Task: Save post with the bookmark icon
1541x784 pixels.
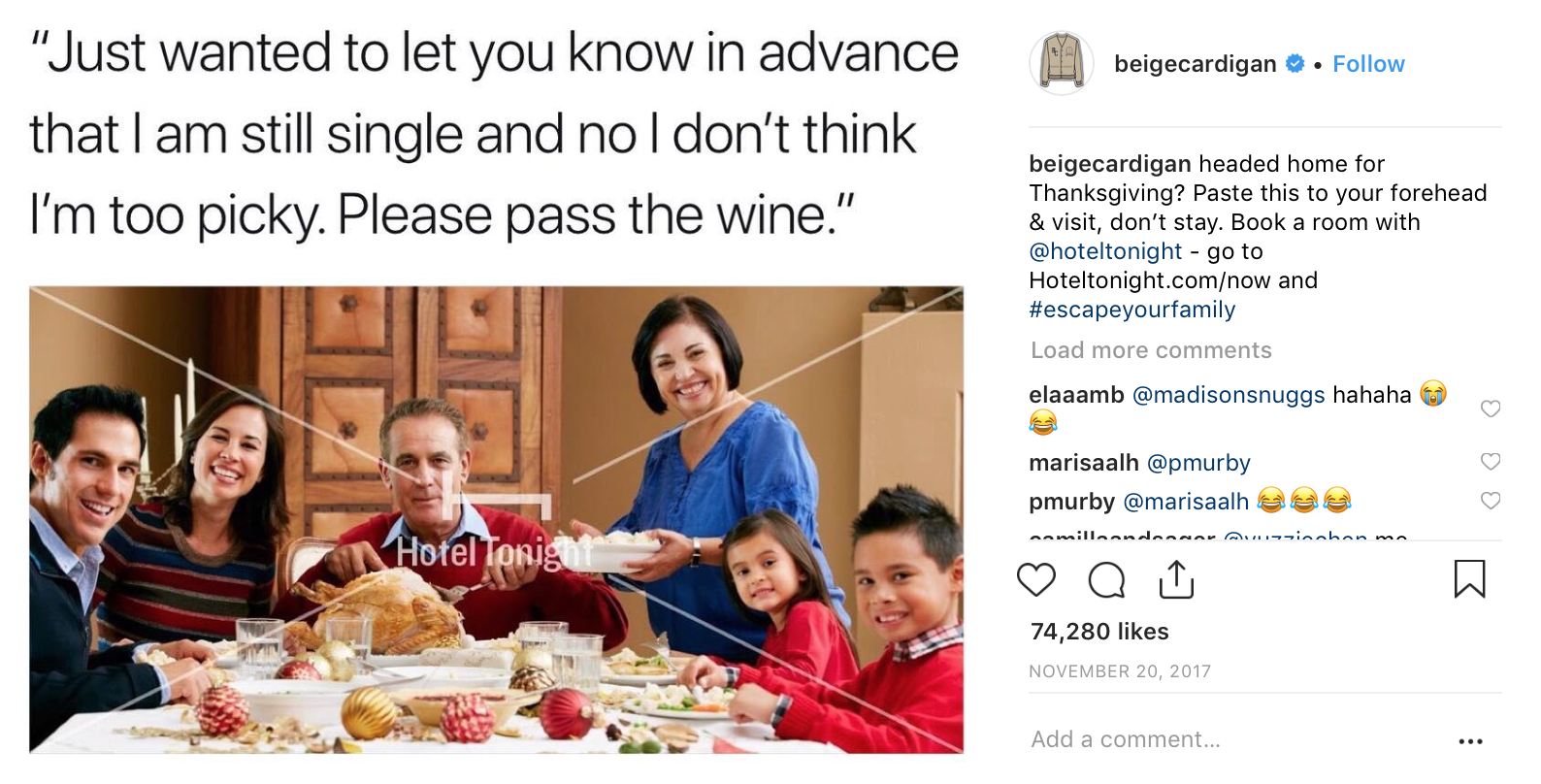Action: click(x=1469, y=579)
